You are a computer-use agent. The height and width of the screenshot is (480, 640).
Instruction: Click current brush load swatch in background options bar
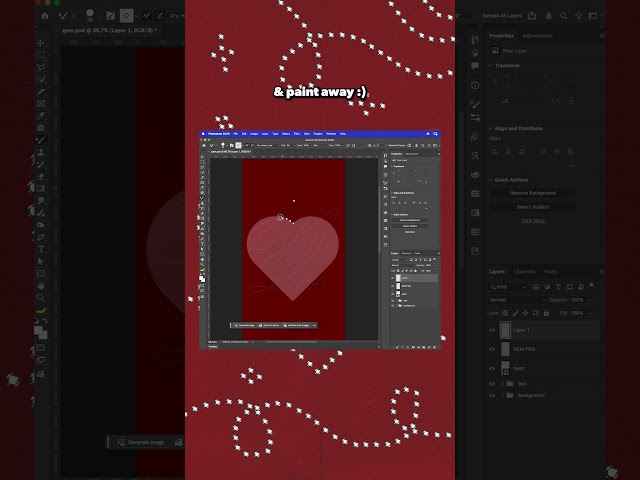pos(127,16)
